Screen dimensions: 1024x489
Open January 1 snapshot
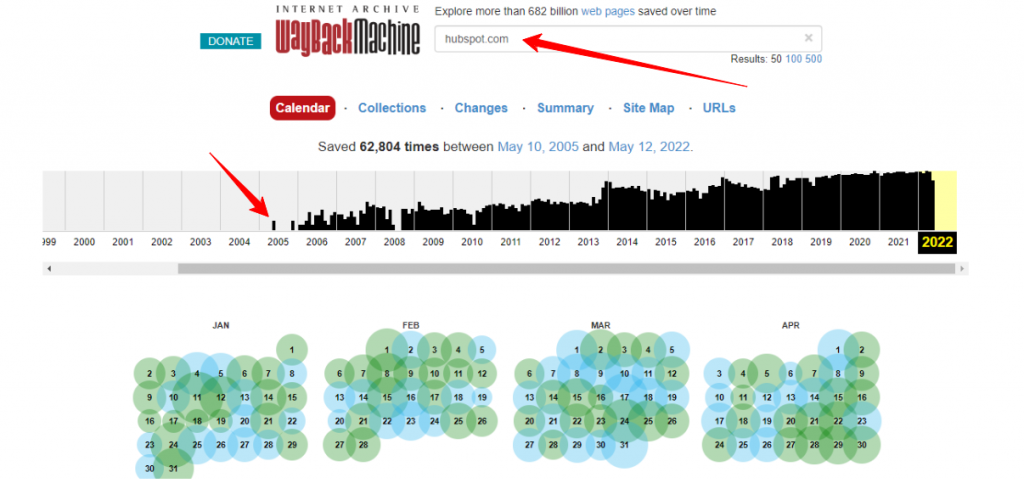[x=292, y=350]
